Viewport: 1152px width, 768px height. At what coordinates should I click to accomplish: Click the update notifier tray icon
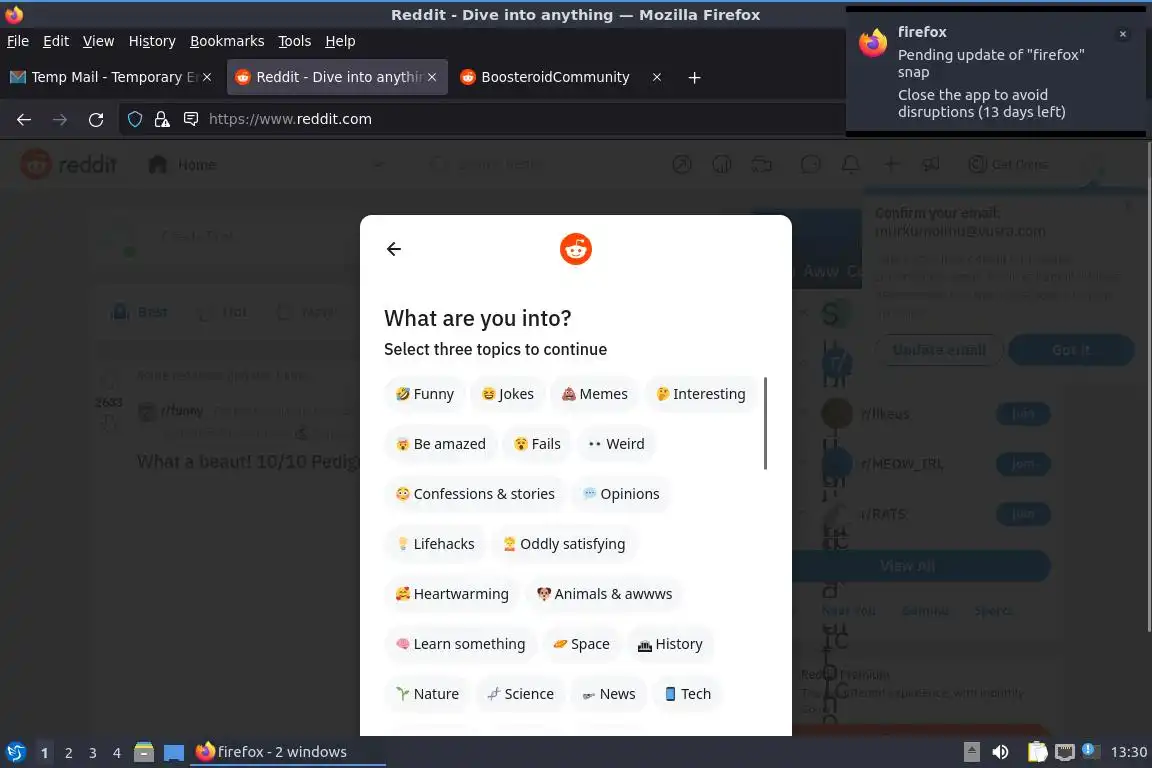pyautogui.click(x=1091, y=750)
